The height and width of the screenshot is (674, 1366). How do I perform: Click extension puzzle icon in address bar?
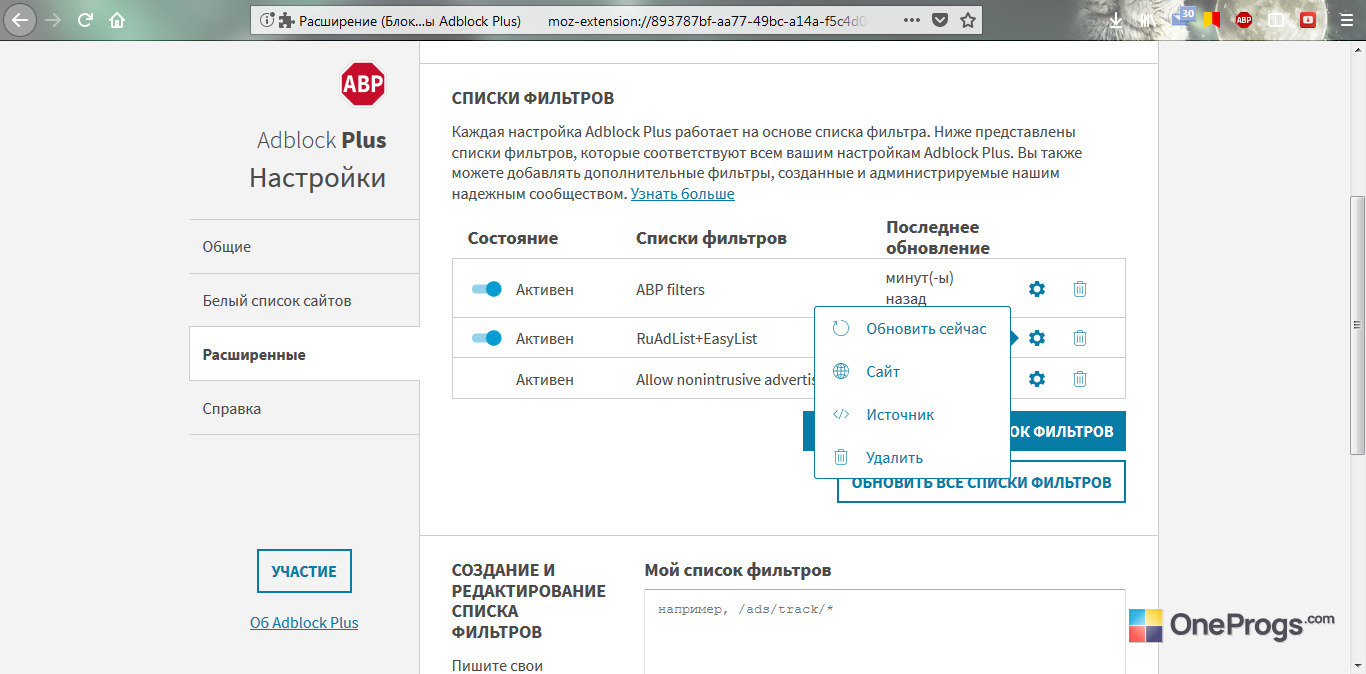click(286, 20)
